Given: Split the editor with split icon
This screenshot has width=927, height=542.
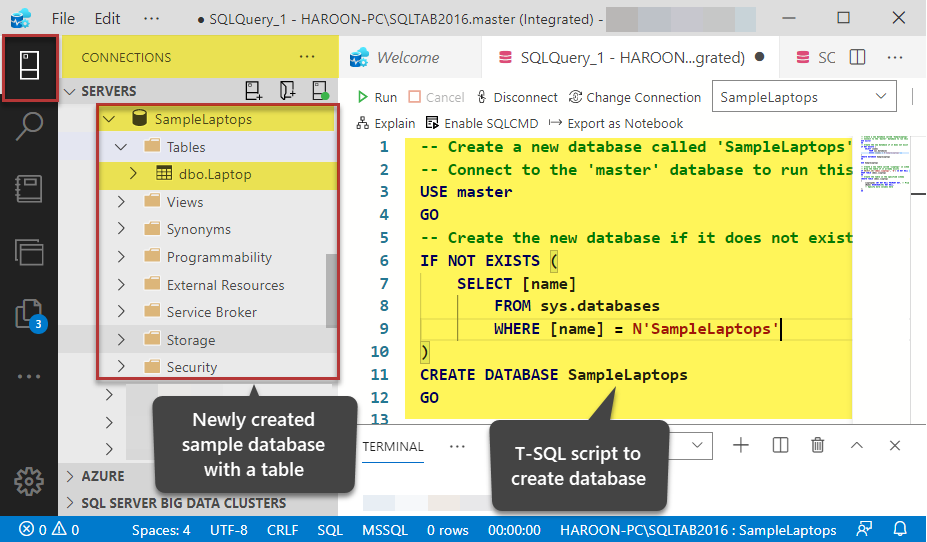Looking at the screenshot, I should coord(857,58).
